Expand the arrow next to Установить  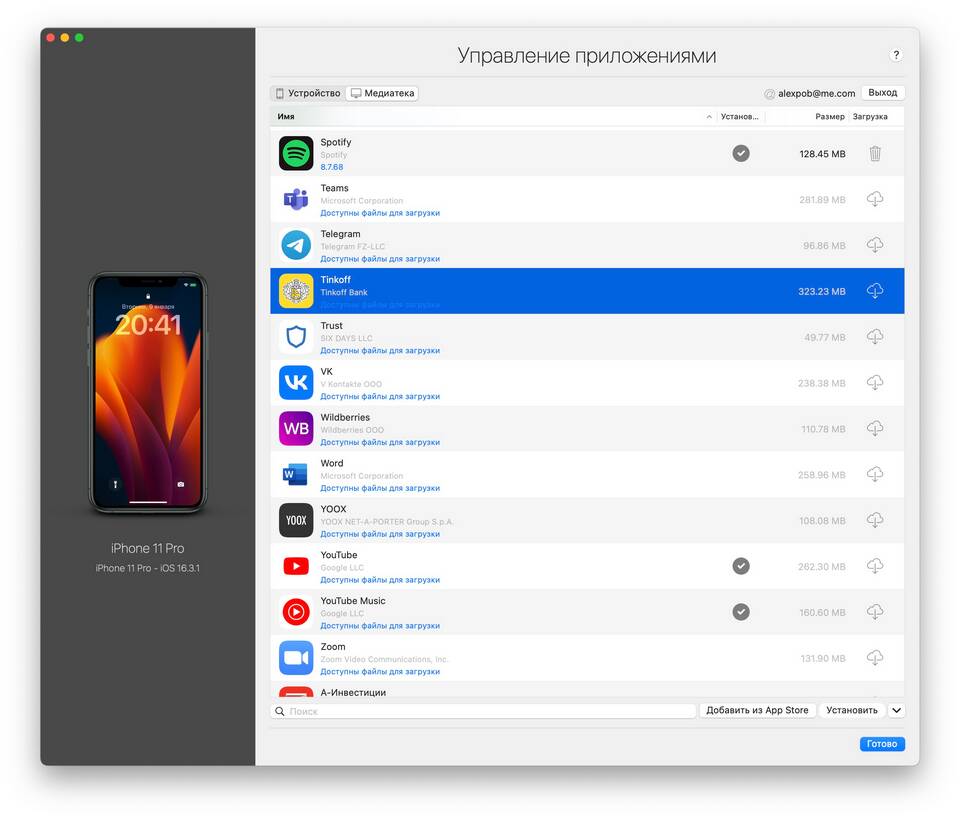click(896, 711)
